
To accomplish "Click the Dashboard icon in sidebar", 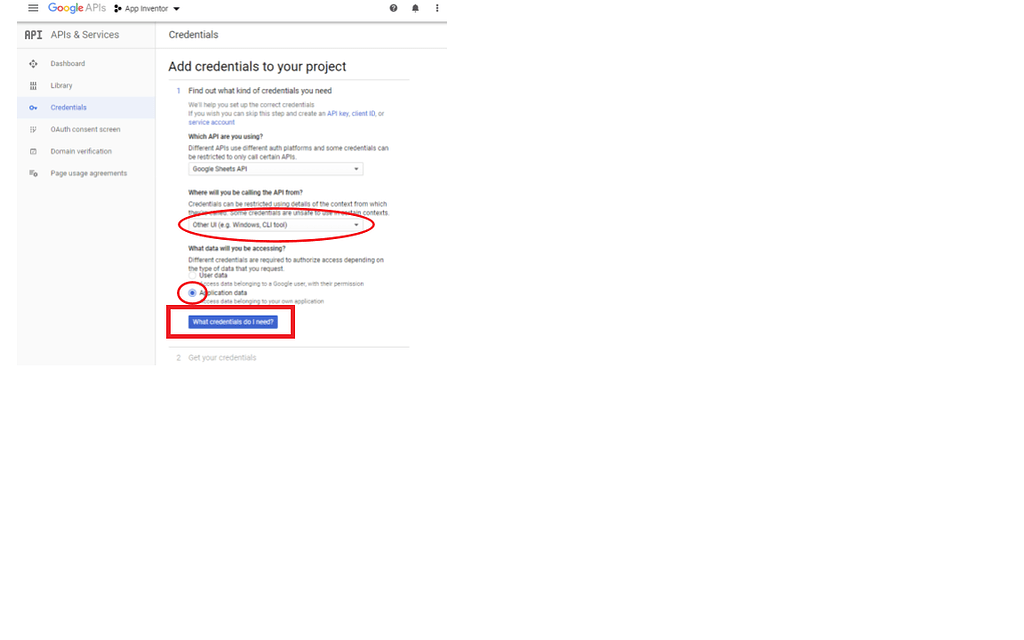I will 33,64.
